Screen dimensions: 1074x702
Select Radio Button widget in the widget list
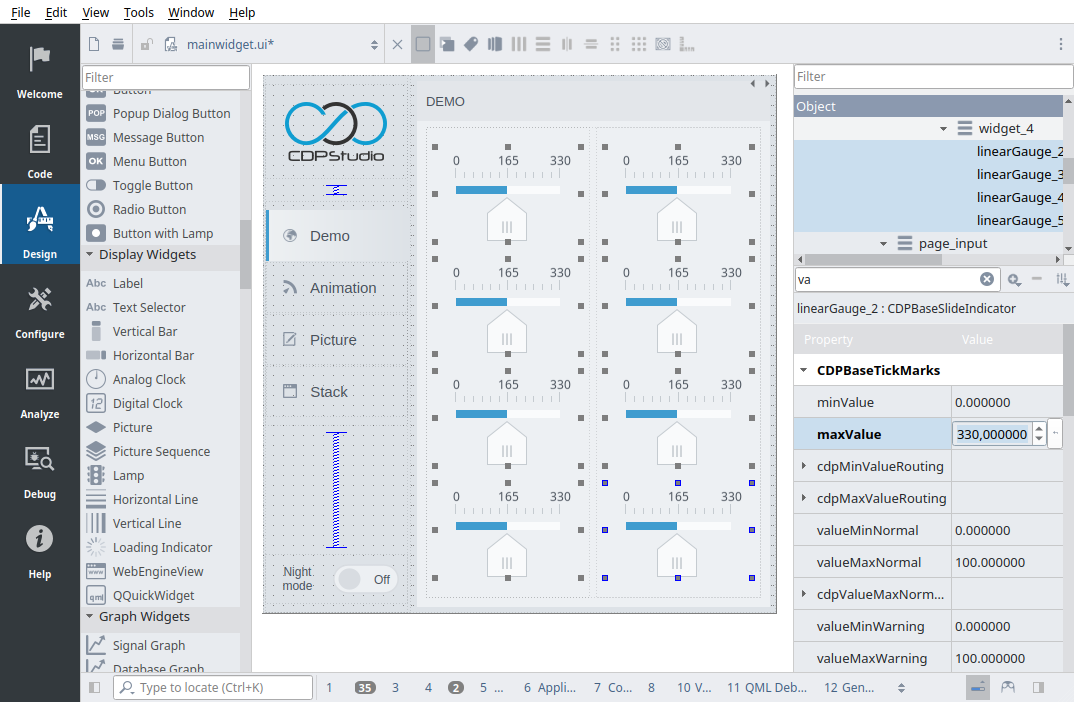point(149,210)
